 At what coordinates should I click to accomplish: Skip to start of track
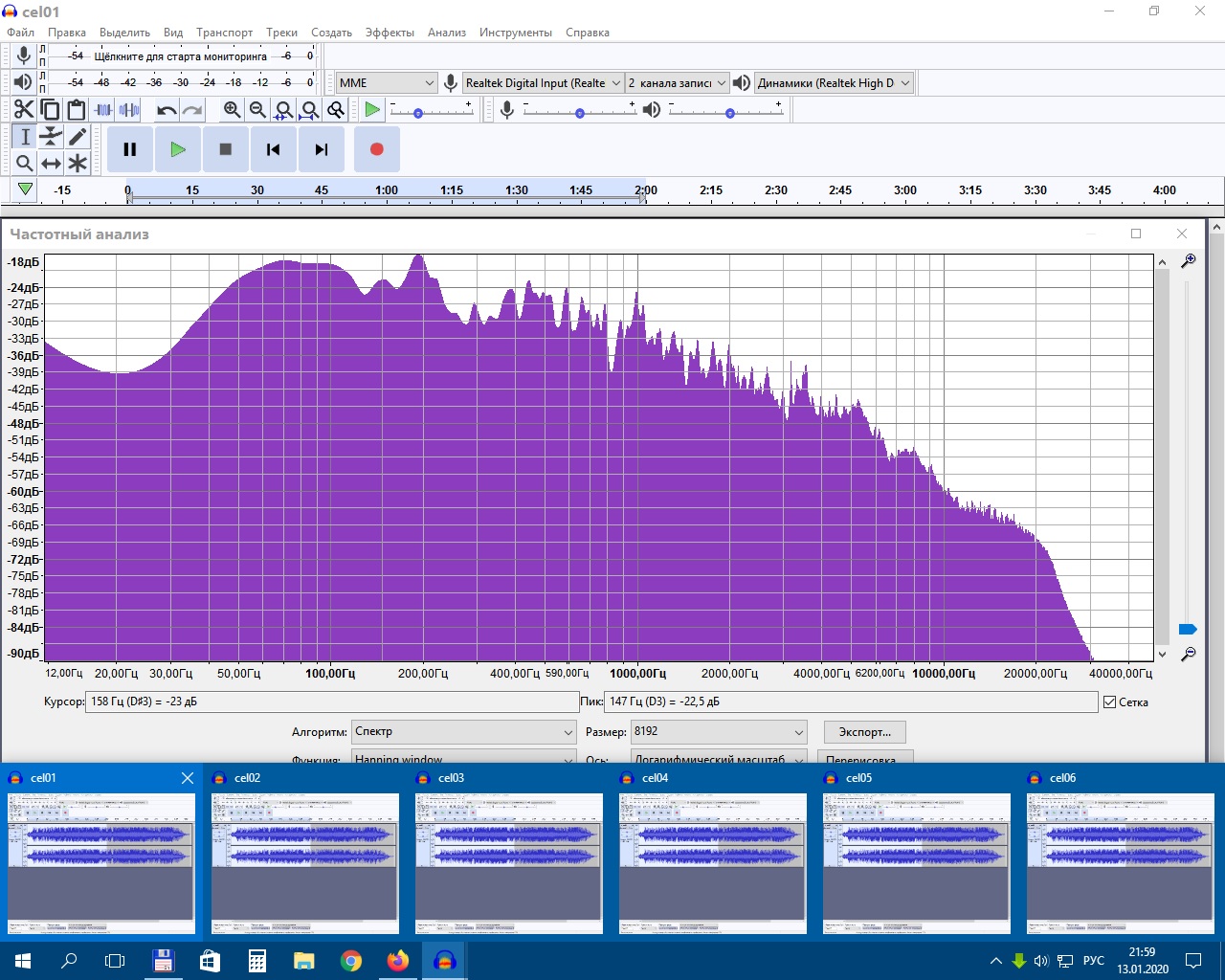(x=274, y=149)
